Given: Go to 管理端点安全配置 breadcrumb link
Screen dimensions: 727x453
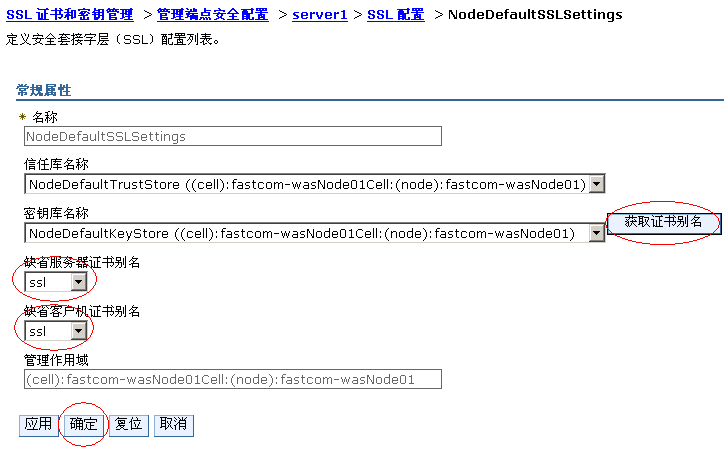Looking at the screenshot, I should [x=213, y=15].
